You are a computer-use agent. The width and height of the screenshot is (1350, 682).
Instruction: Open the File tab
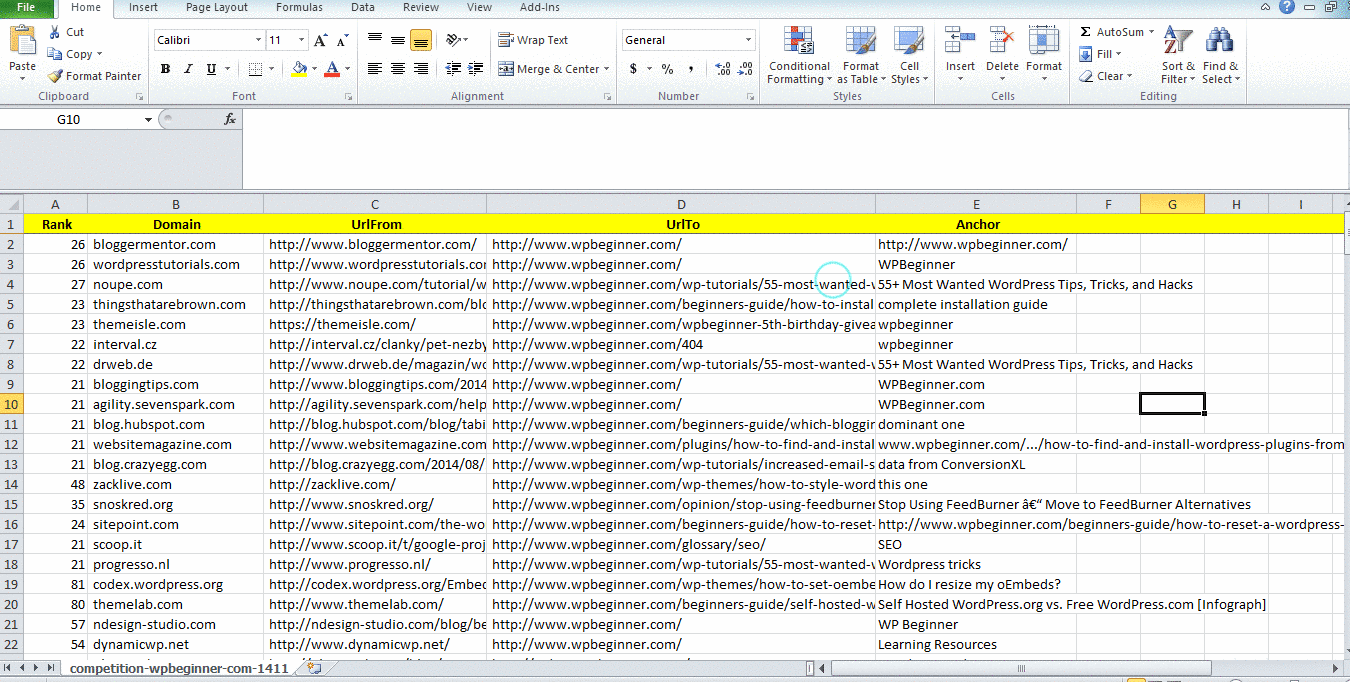coord(27,7)
